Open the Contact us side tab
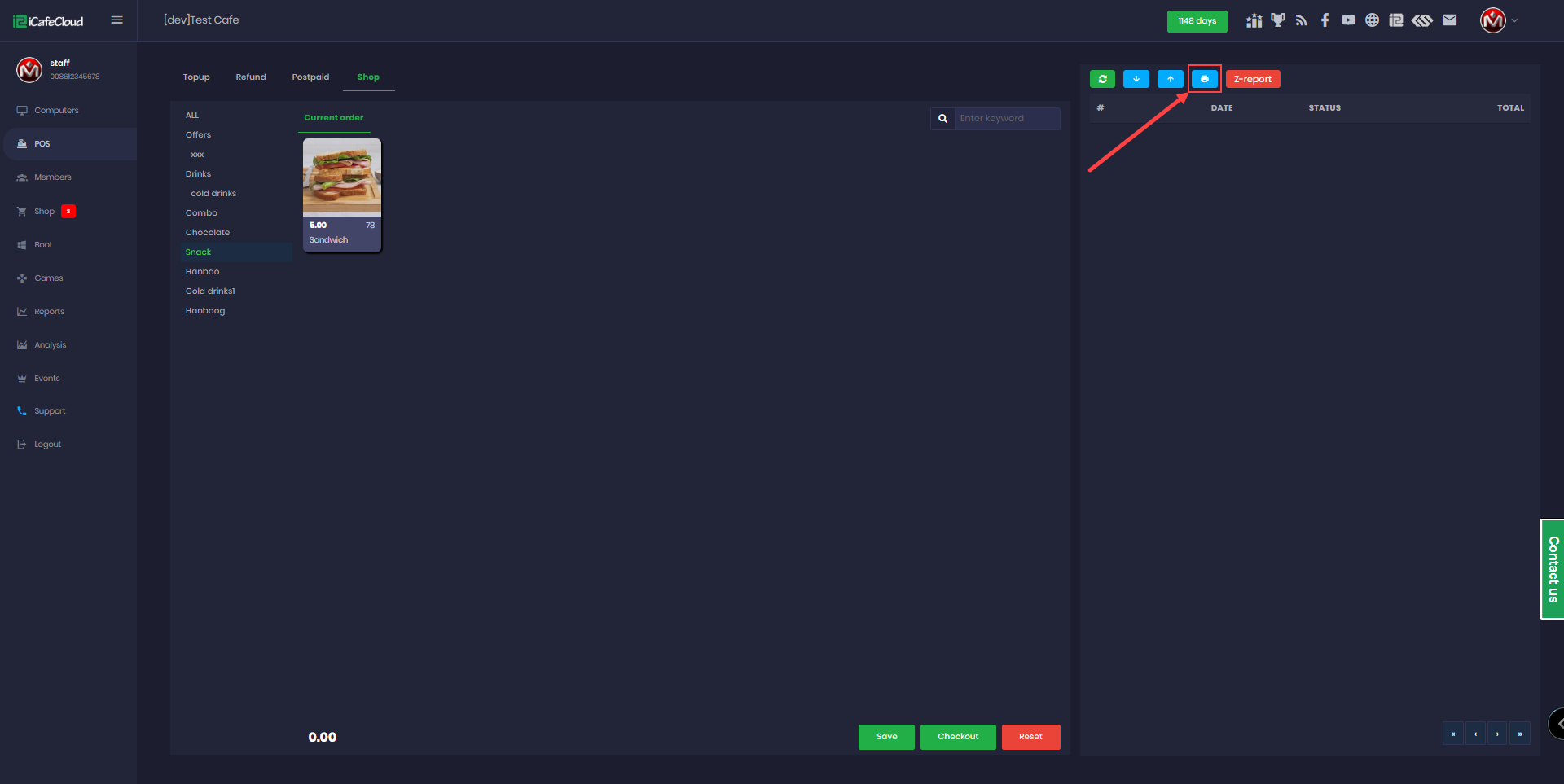Screen dimensions: 1564x784 [1553, 569]
